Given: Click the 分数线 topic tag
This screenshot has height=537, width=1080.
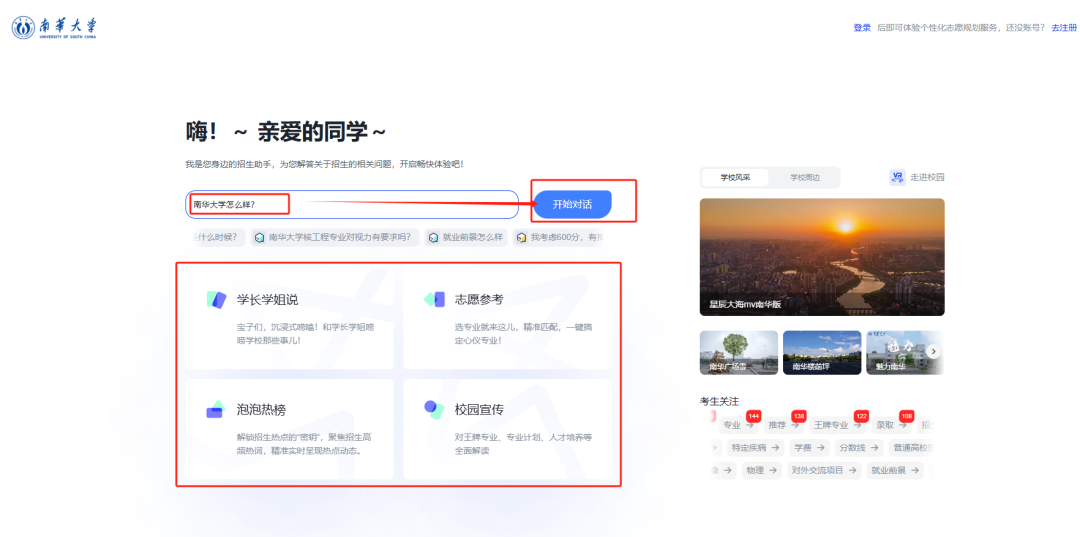Looking at the screenshot, I should tap(859, 448).
